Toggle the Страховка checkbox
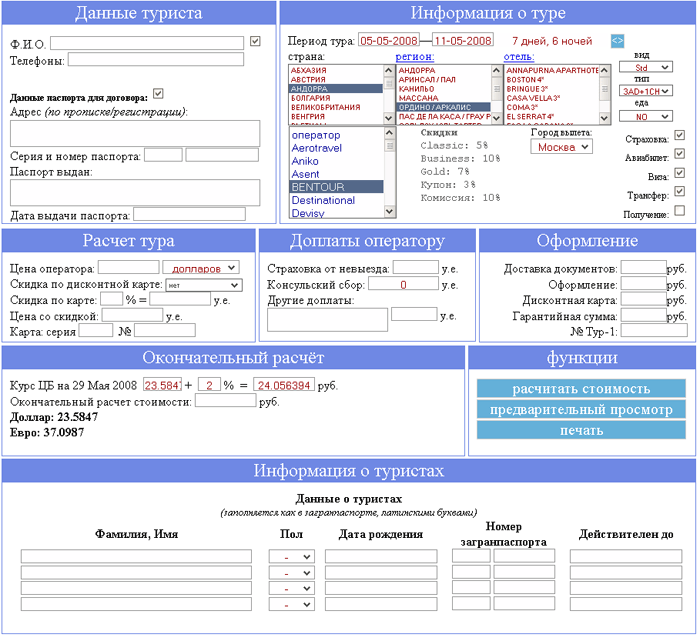Image resolution: width=700 pixels, height=641 pixels. (680, 135)
